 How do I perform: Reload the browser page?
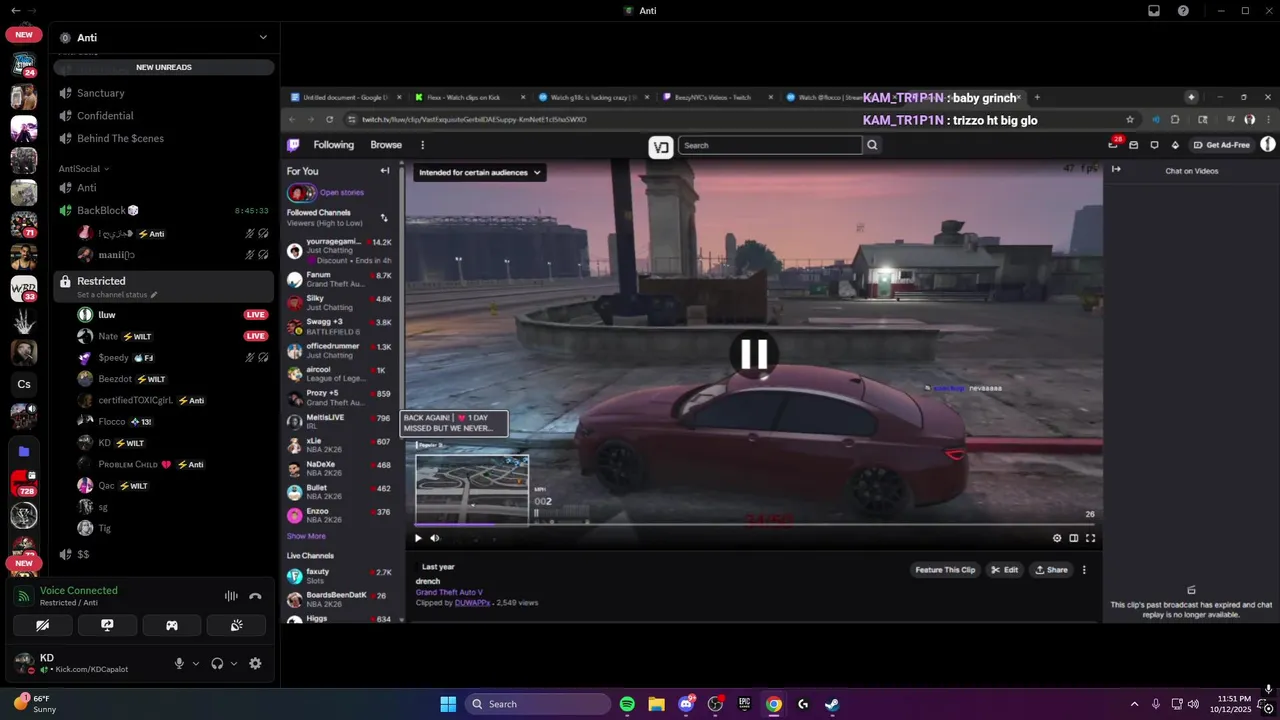pyautogui.click(x=330, y=119)
